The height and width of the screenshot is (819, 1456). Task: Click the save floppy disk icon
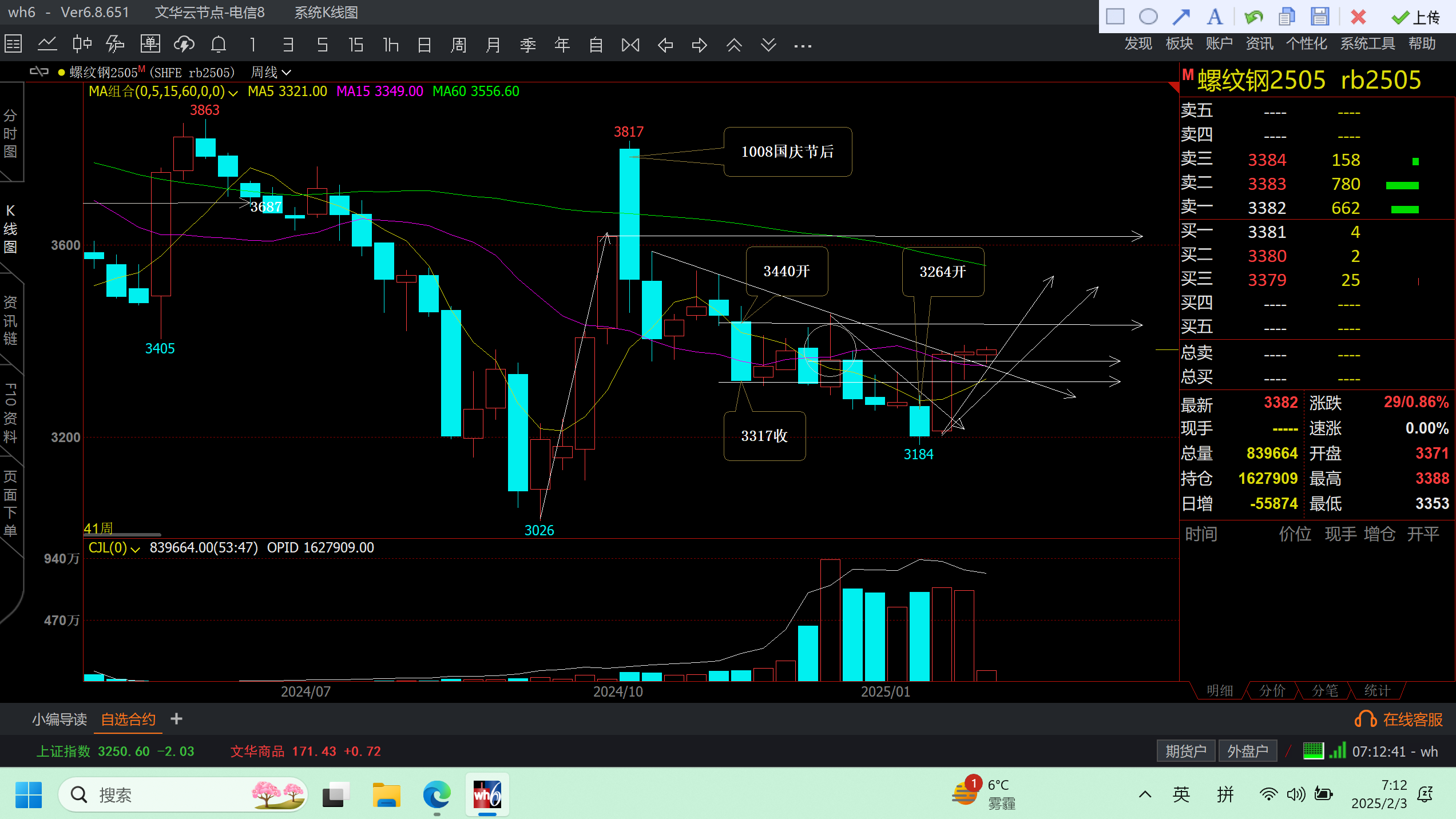click(1320, 17)
